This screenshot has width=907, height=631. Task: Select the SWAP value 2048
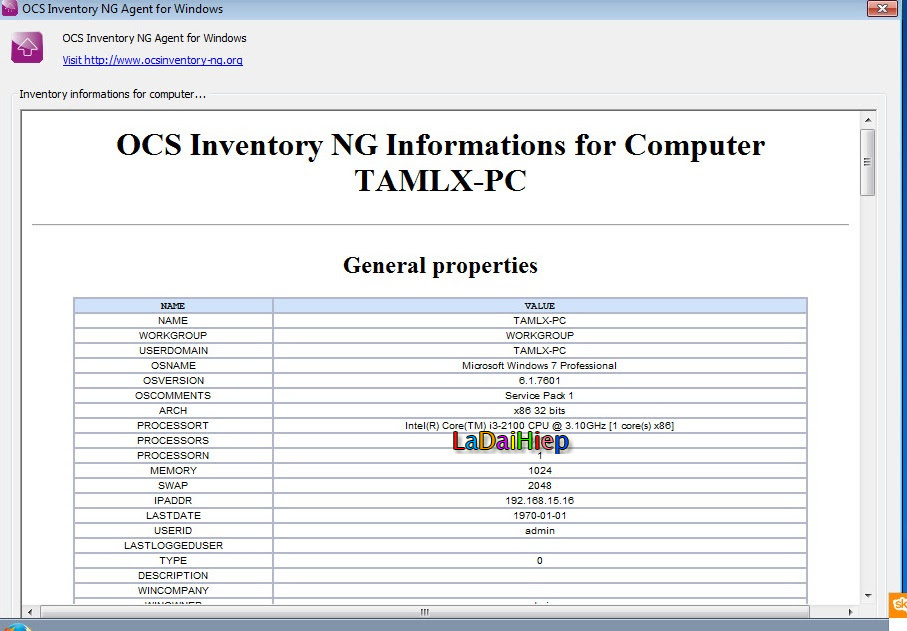tap(540, 486)
